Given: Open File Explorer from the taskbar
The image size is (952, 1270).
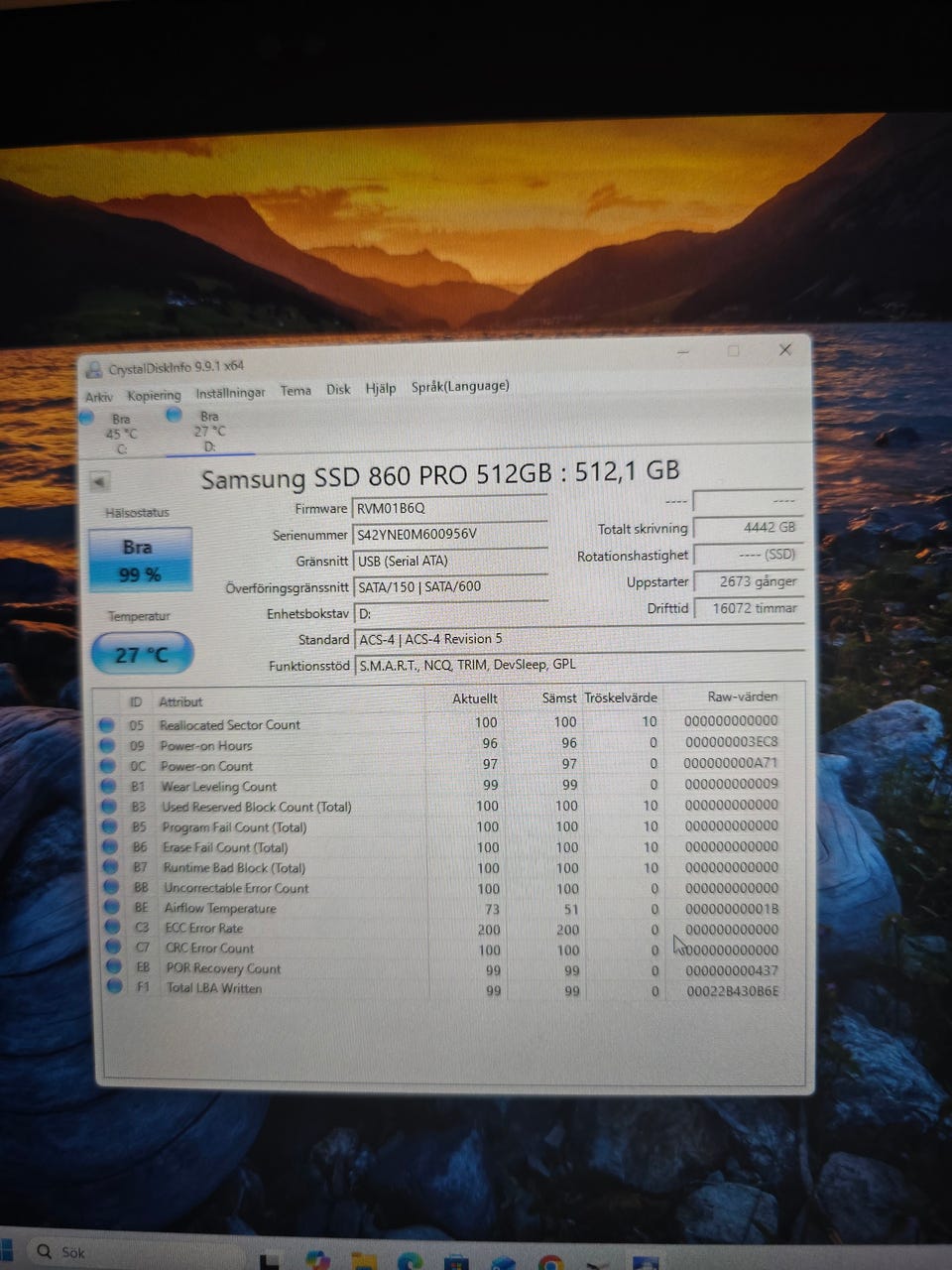Looking at the screenshot, I should pyautogui.click(x=363, y=1263).
